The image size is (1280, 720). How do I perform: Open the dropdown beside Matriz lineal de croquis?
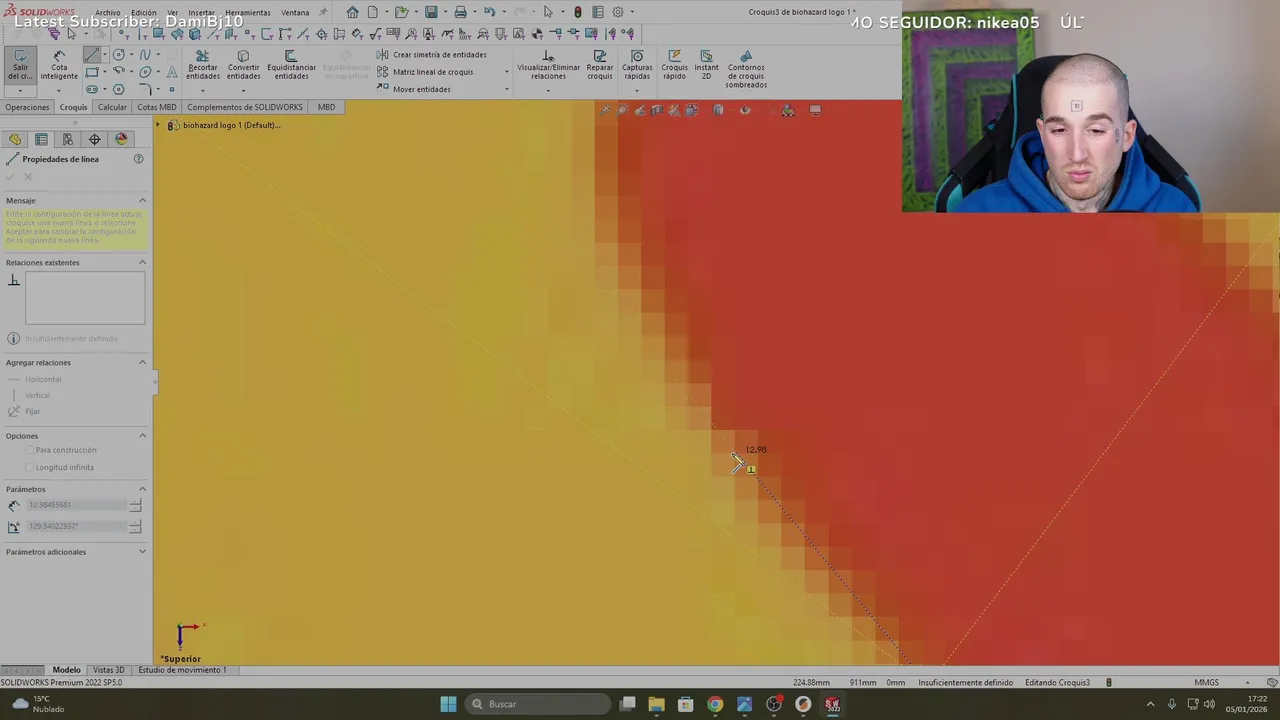click(506, 72)
